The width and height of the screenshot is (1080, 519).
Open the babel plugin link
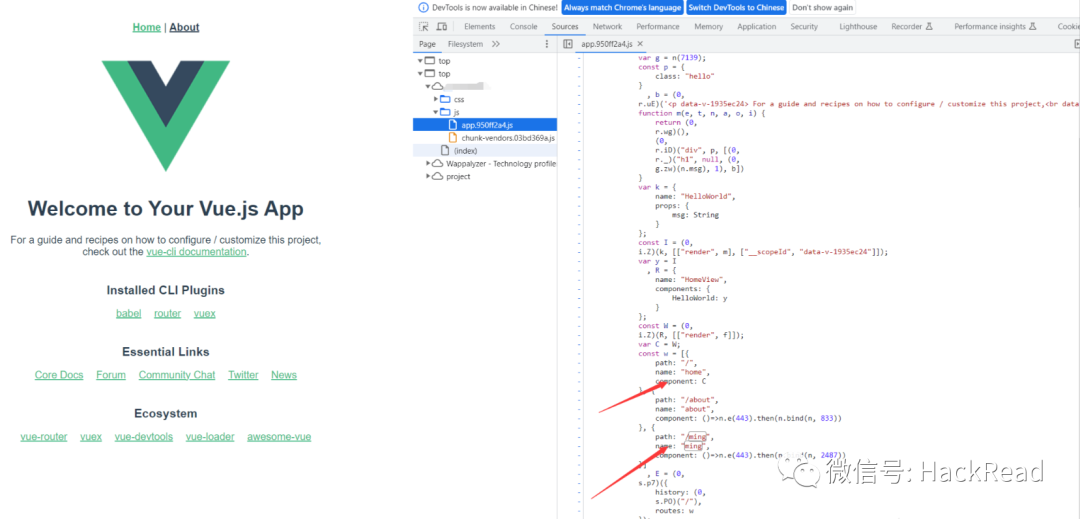[x=129, y=313]
